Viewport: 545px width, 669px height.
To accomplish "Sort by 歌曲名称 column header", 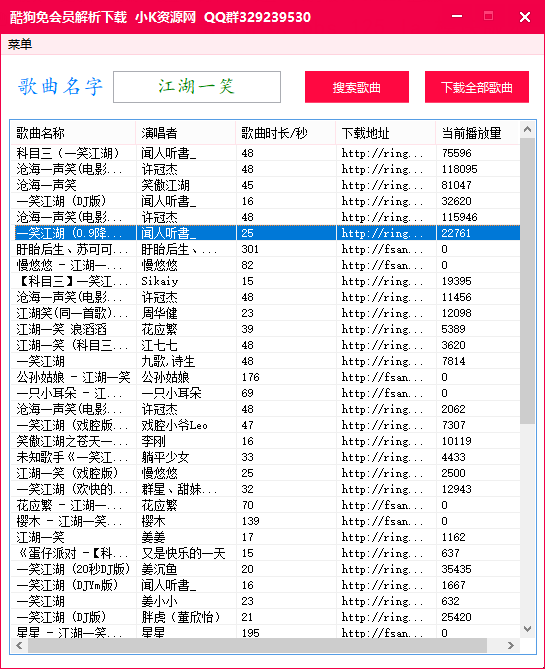I will click(x=73, y=133).
